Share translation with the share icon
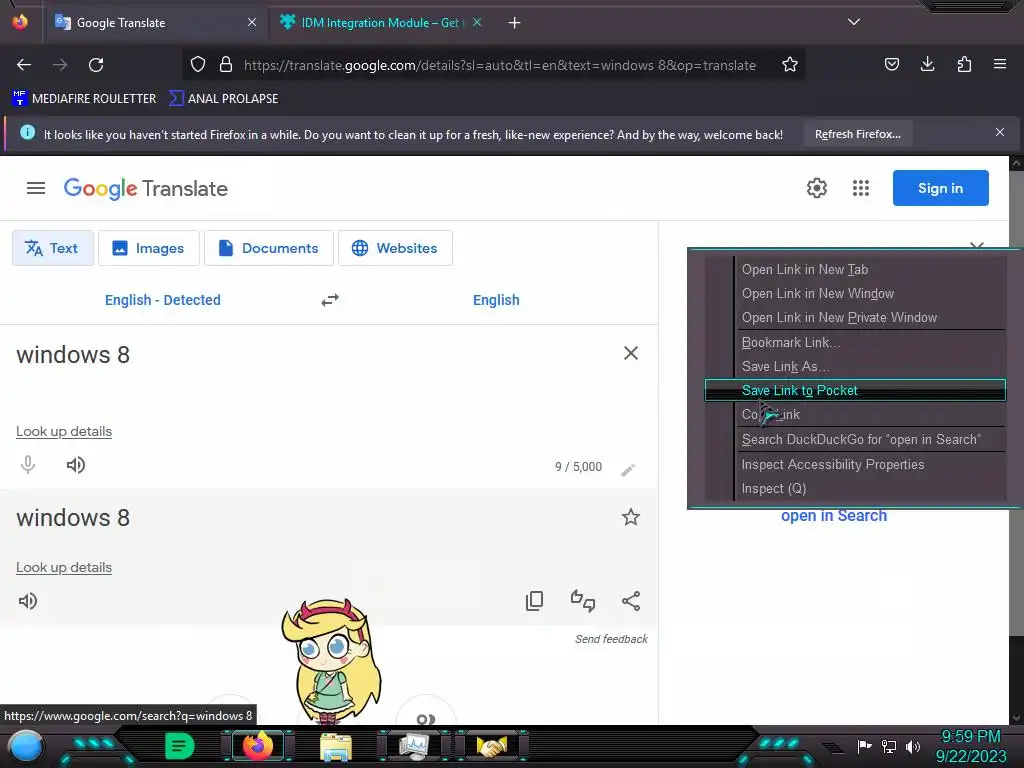 [x=631, y=601]
